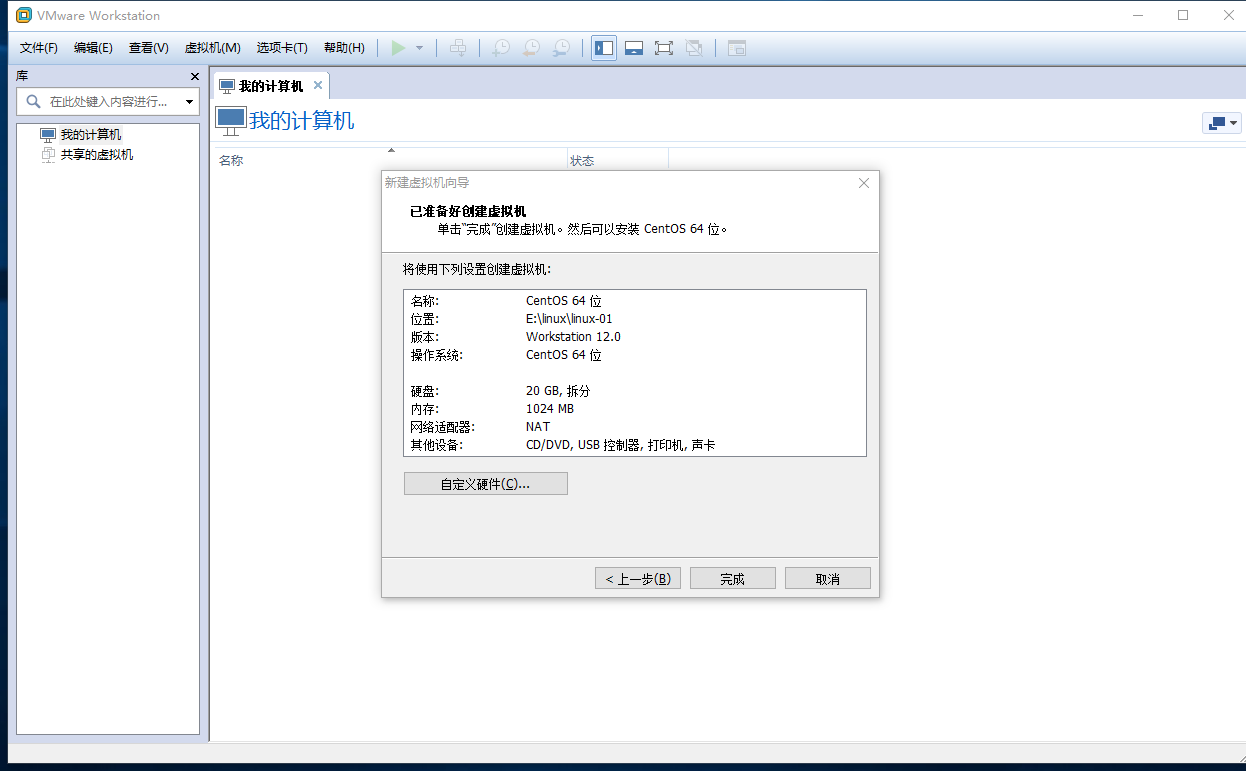1246x771 pixels.
Task: Click the green power-on play icon
Action: click(x=398, y=48)
